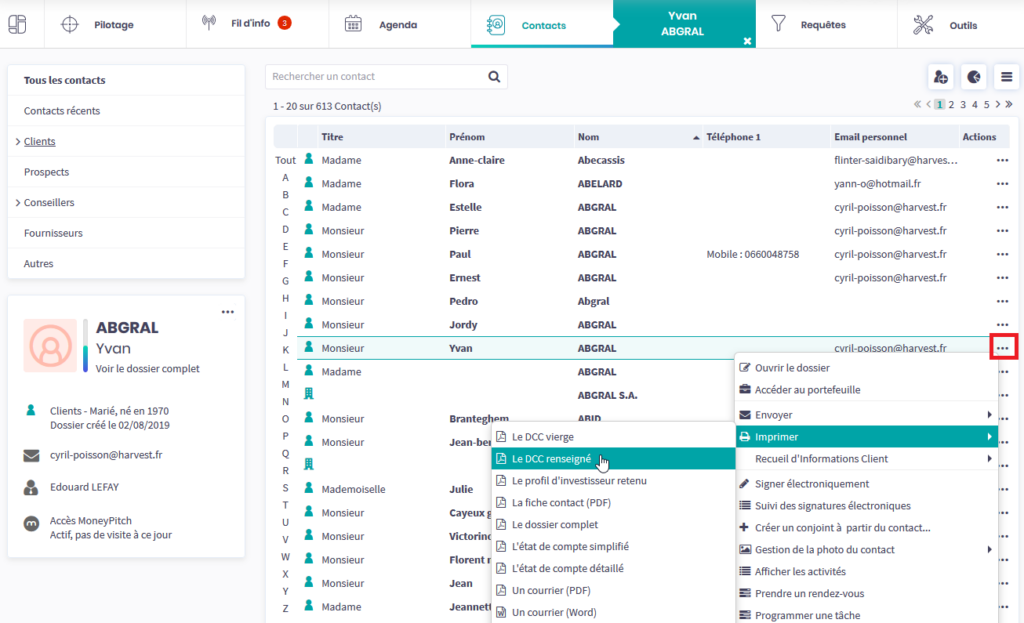Click the MoneyPitch access icon
This screenshot has width=1024, height=623.
click(x=31, y=522)
